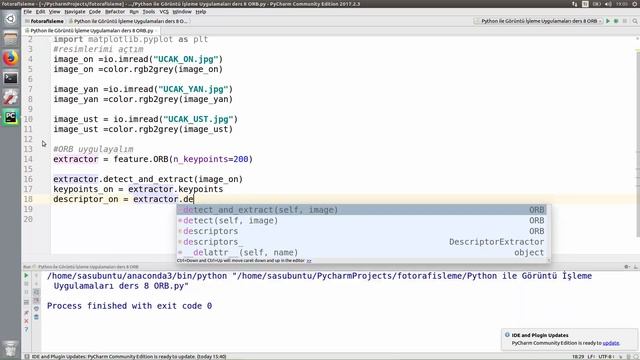
Task: Click the editor vertical scrollbar
Action: click(638, 143)
